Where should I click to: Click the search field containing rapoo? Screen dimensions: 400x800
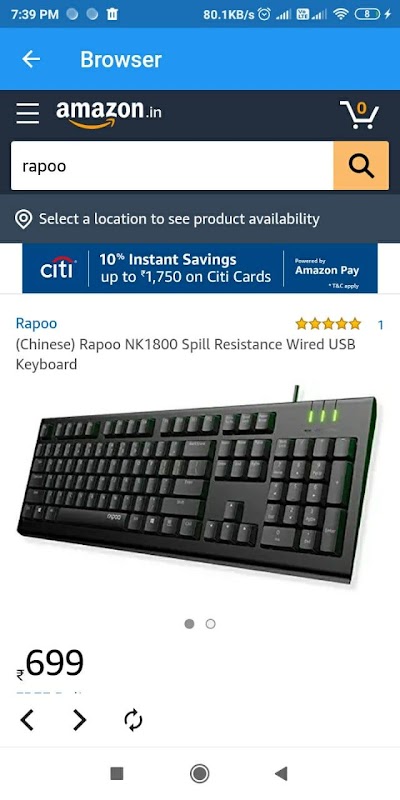click(x=172, y=166)
